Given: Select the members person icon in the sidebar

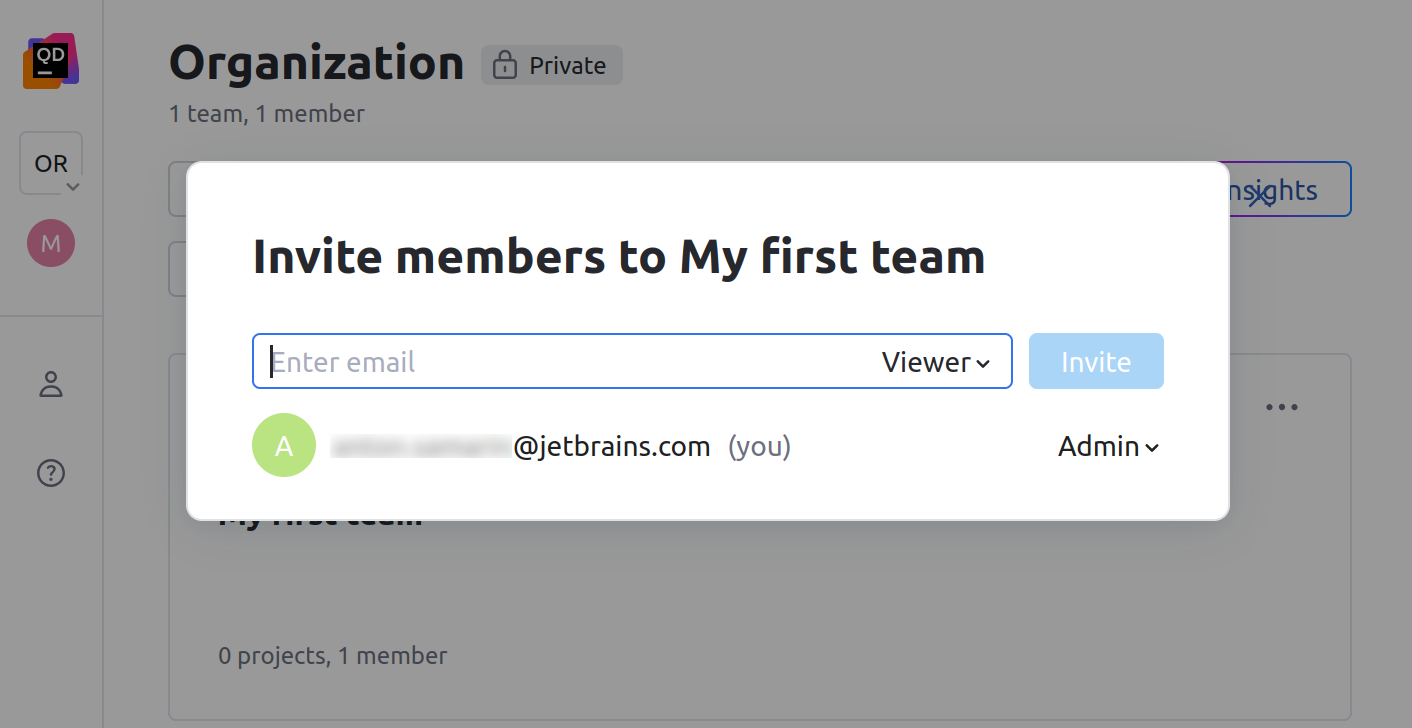Looking at the screenshot, I should coord(50,384).
